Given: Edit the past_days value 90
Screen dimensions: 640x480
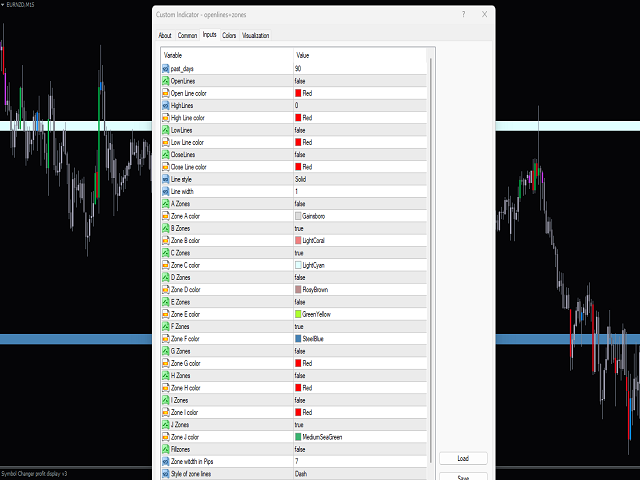Looking at the screenshot, I should (x=360, y=69).
